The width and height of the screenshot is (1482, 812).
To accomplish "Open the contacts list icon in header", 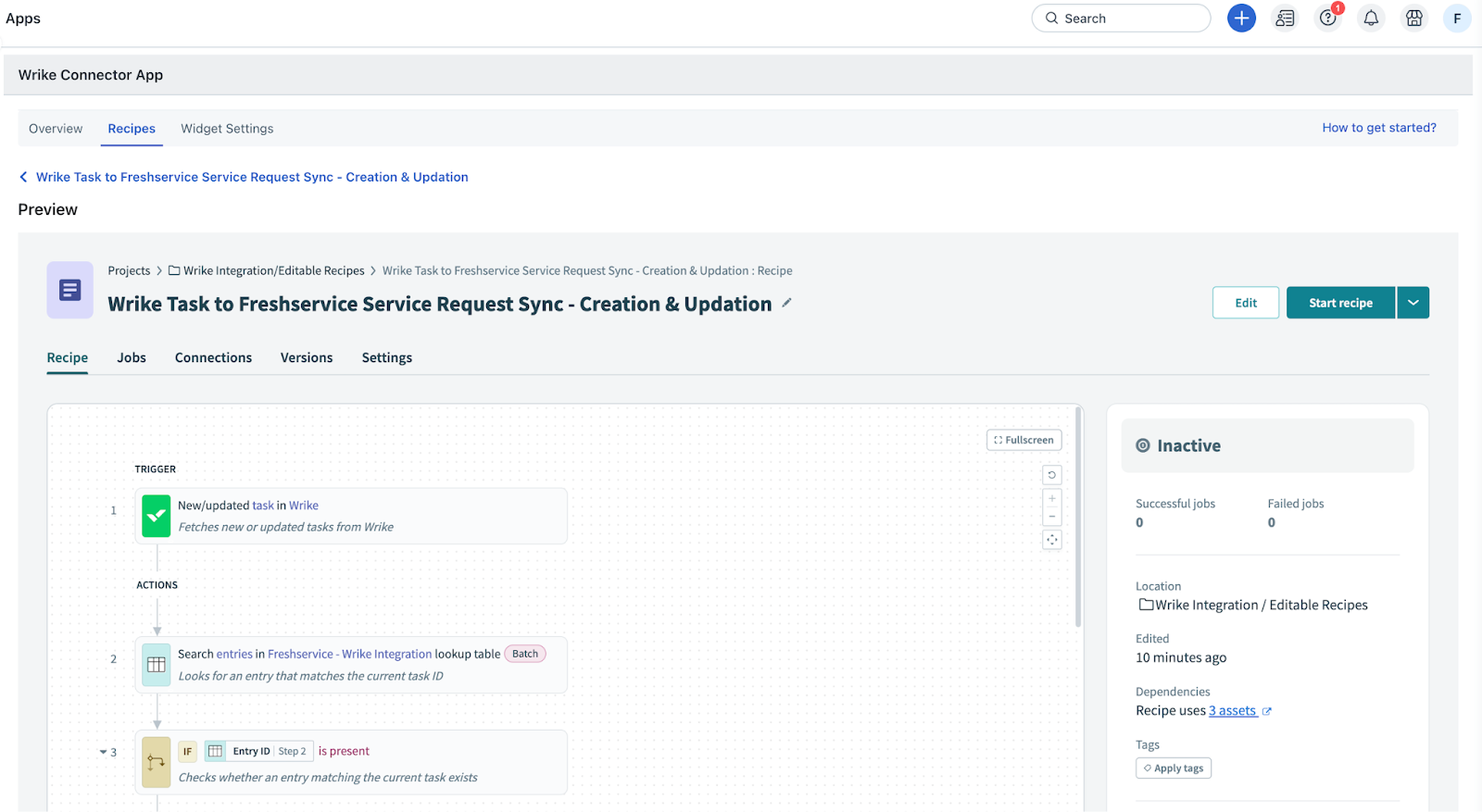I will click(x=1285, y=18).
